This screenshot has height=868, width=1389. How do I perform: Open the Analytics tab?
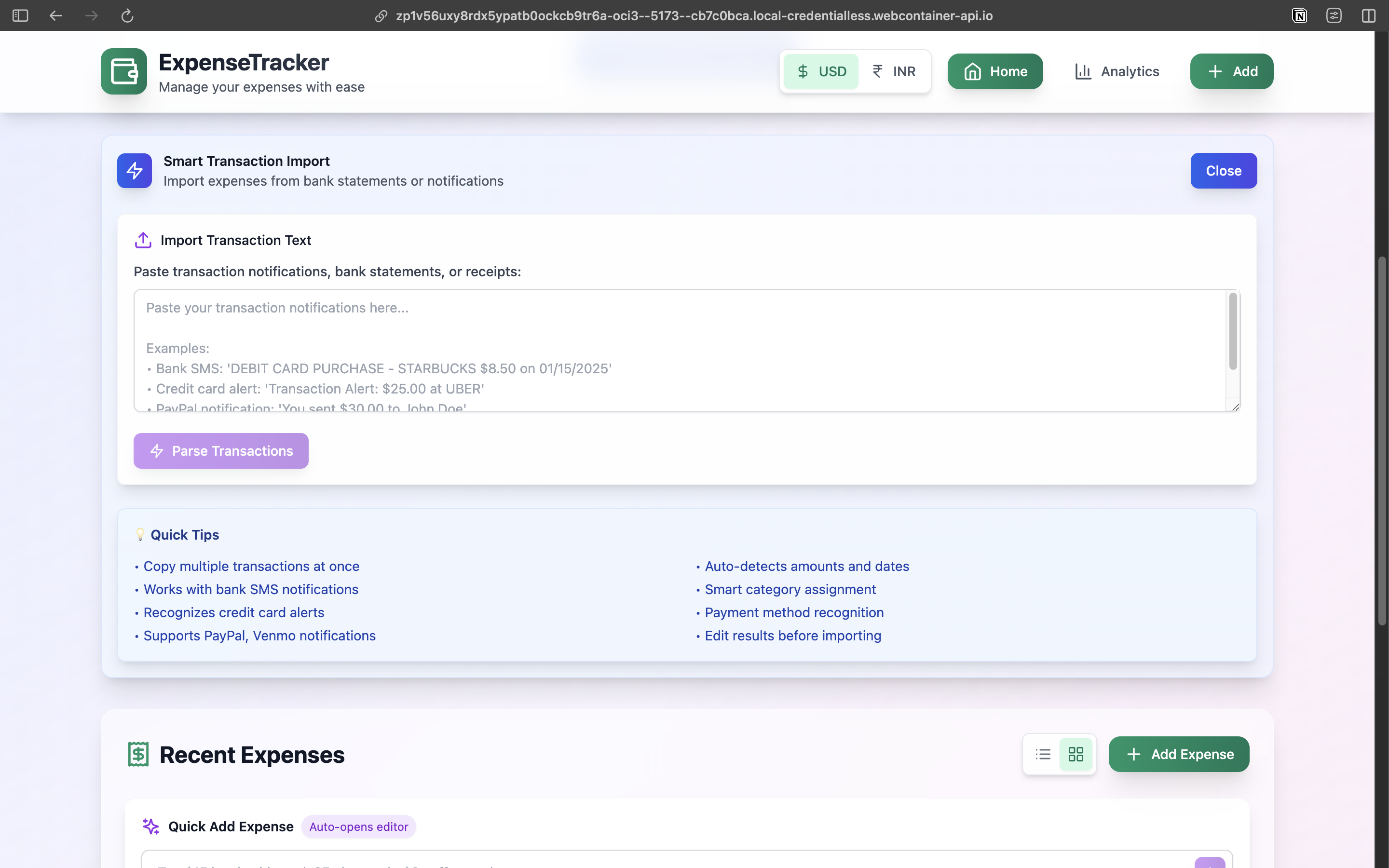tap(1117, 71)
